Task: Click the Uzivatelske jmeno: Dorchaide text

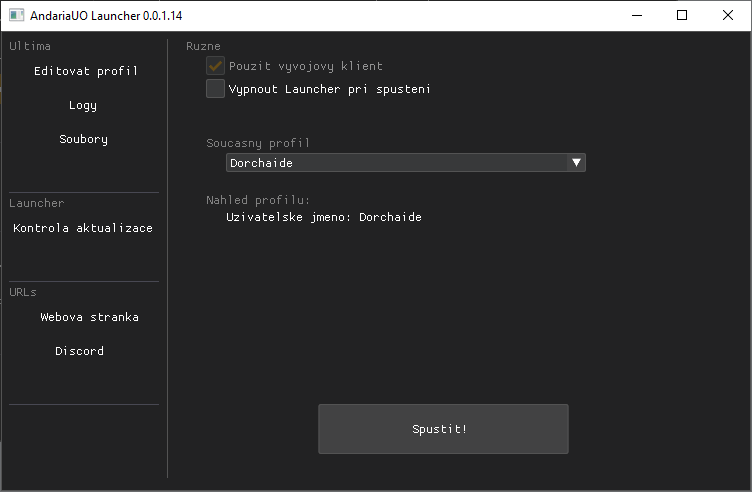Action: click(324, 217)
